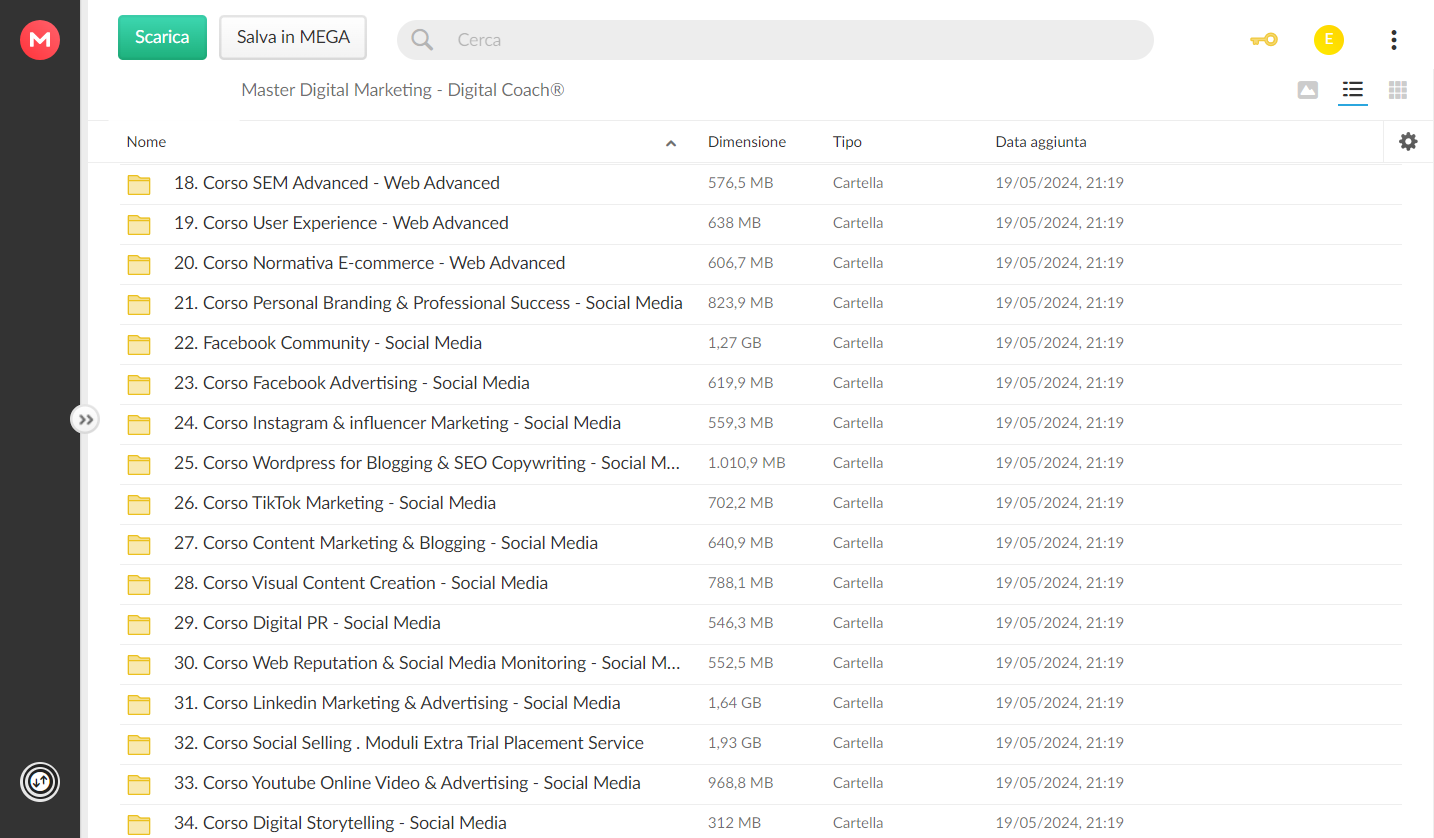Select '32. Corso Social Selling' folder name

point(409,743)
